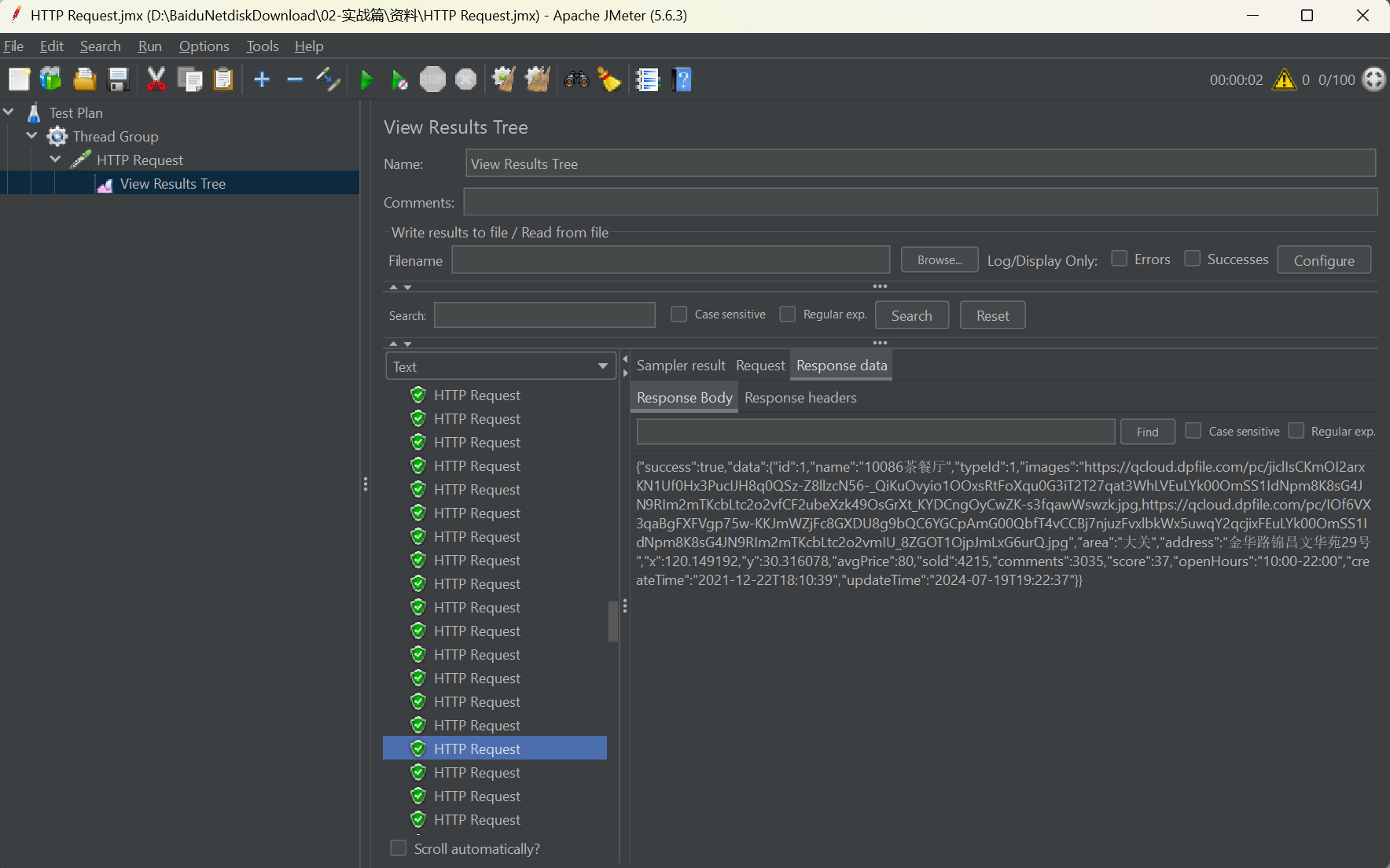This screenshot has height=868, width=1390.
Task: Open the Function Helper dialog icon
Action: coord(648,79)
